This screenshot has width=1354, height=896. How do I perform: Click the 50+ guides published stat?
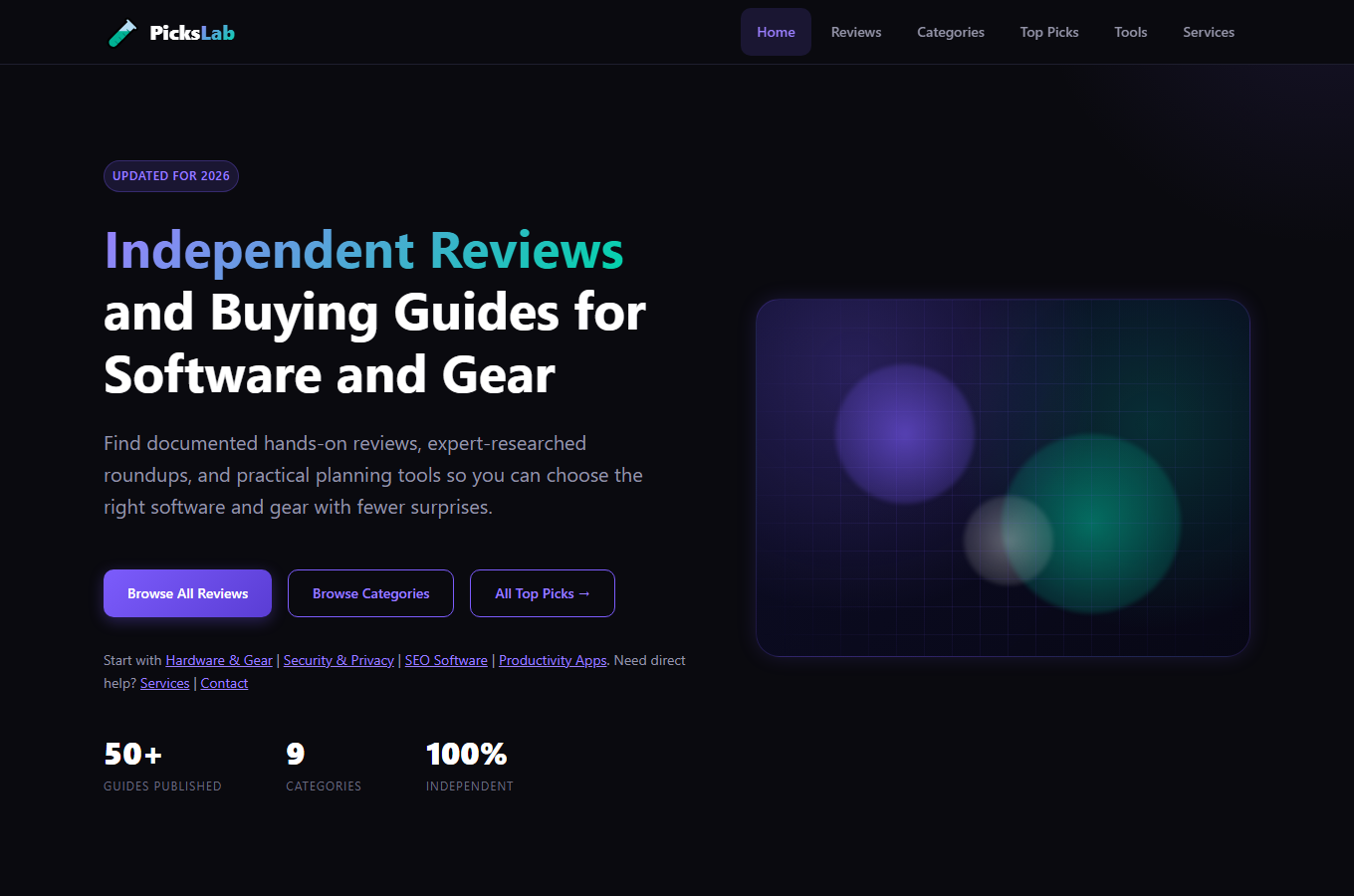tap(162, 766)
